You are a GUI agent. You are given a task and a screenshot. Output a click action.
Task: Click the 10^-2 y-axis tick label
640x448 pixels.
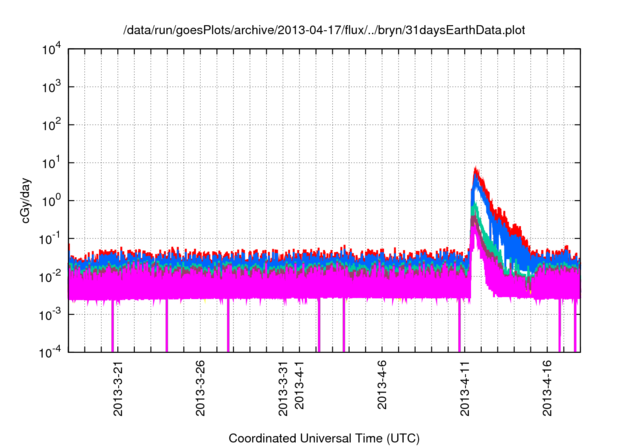click(x=49, y=276)
